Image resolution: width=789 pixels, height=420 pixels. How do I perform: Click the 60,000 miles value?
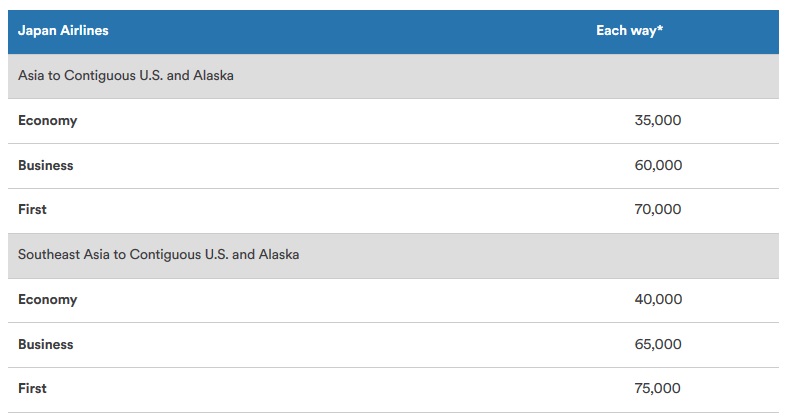pyautogui.click(x=658, y=166)
